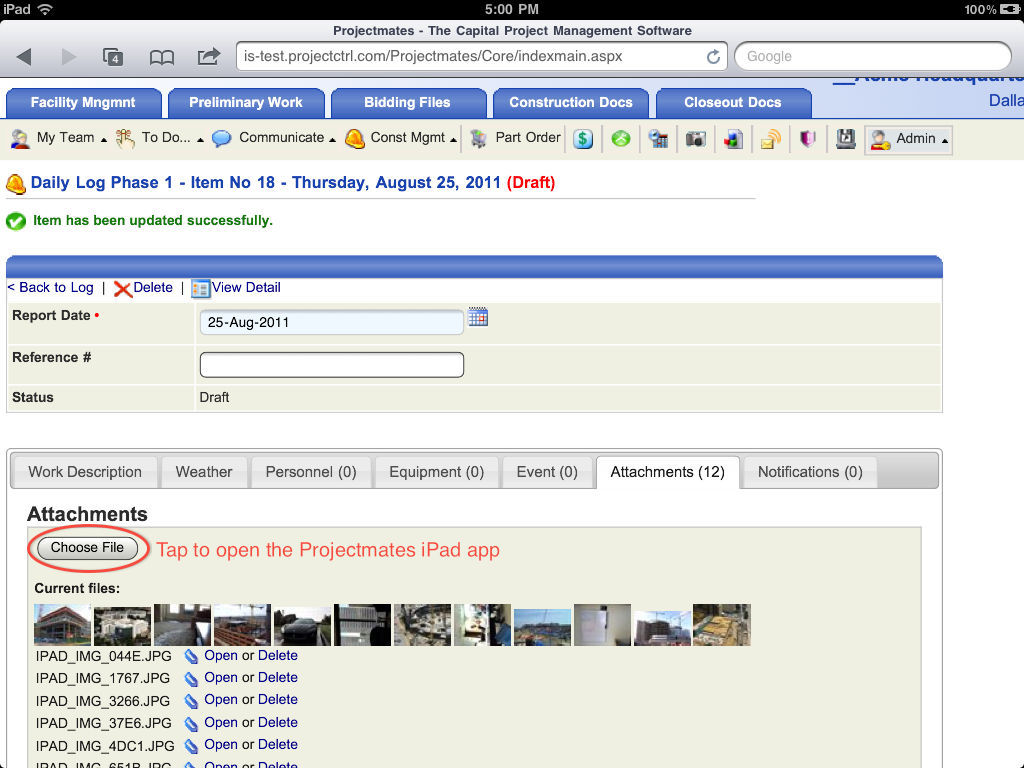Image resolution: width=1024 pixels, height=768 pixels.
Task: Click the first attachment thumbnail of red building
Action: coord(63,625)
